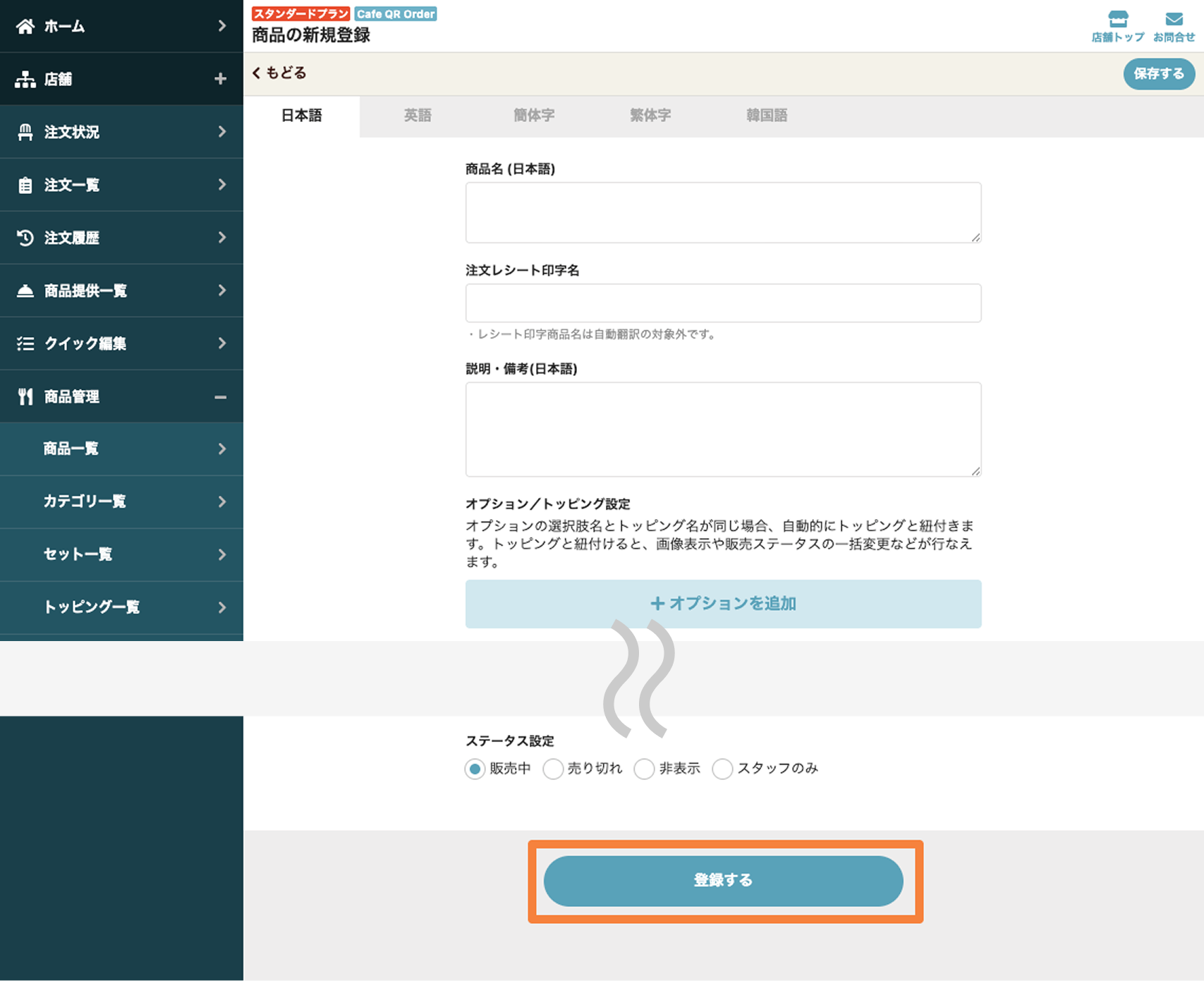This screenshot has height=981, width=1204.
Task: Click the 注文レシート印字名 input field
Action: click(x=723, y=303)
